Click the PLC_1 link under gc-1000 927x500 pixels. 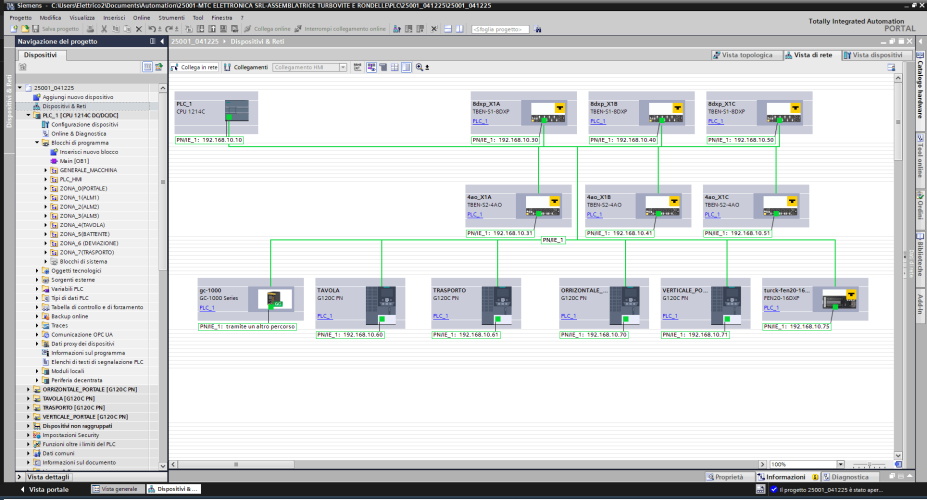[x=207, y=308]
